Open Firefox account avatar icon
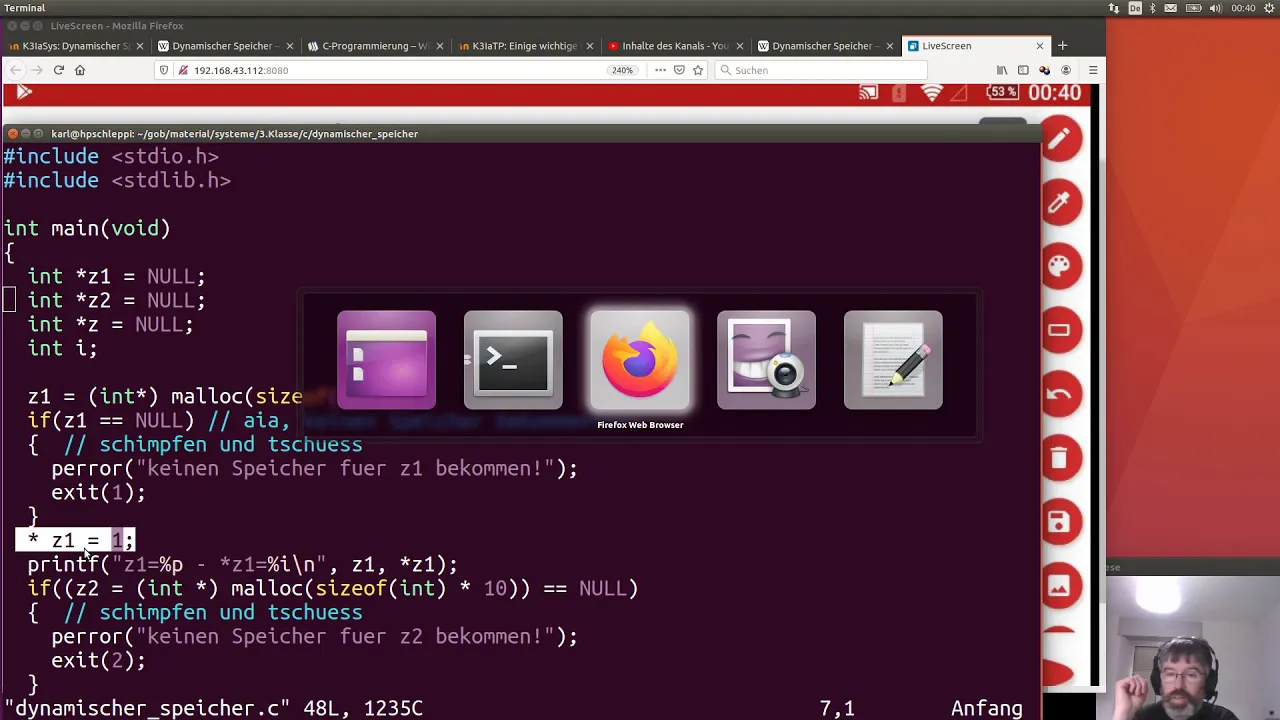 (1066, 70)
